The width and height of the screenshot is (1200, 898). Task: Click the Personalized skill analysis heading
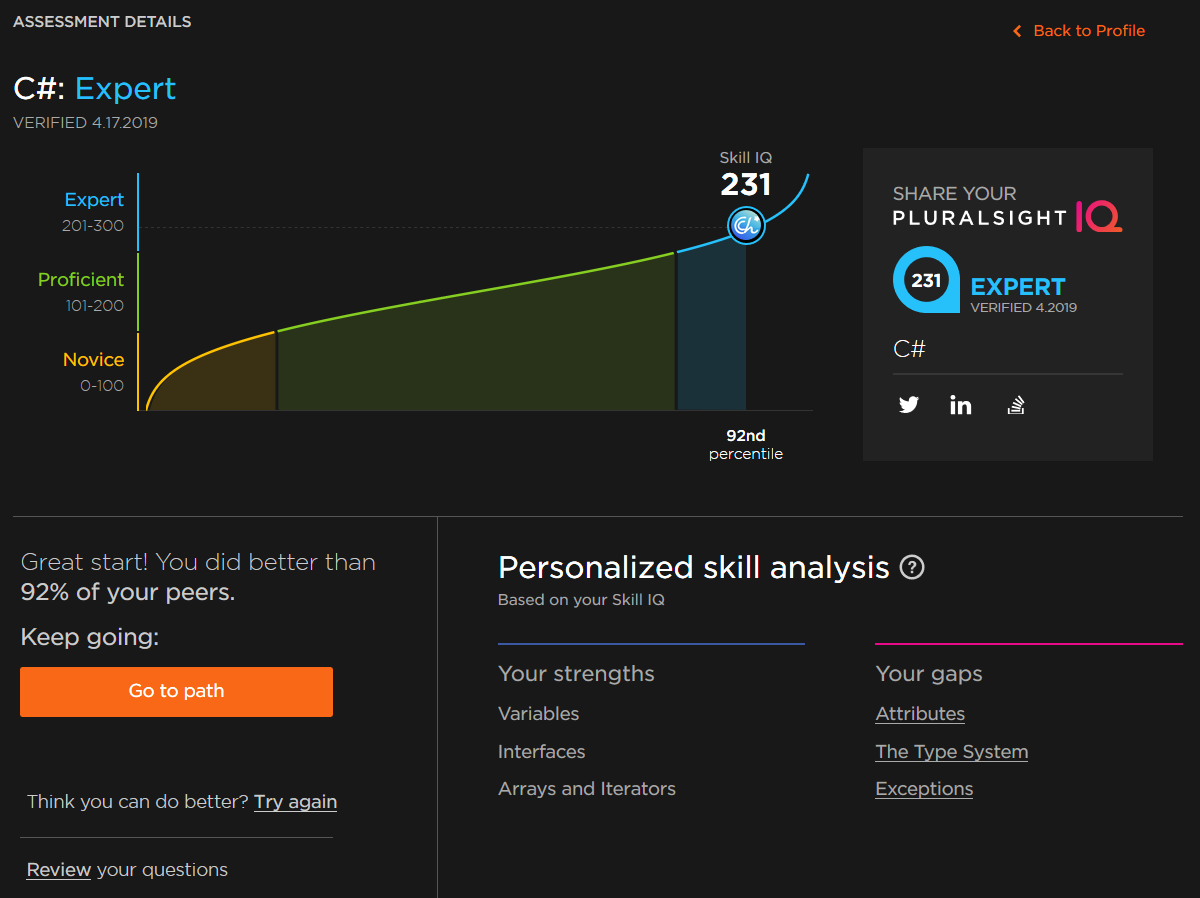pos(694,568)
